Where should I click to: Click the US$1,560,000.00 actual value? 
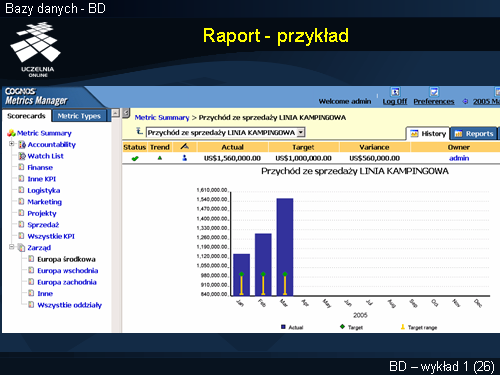(232, 158)
